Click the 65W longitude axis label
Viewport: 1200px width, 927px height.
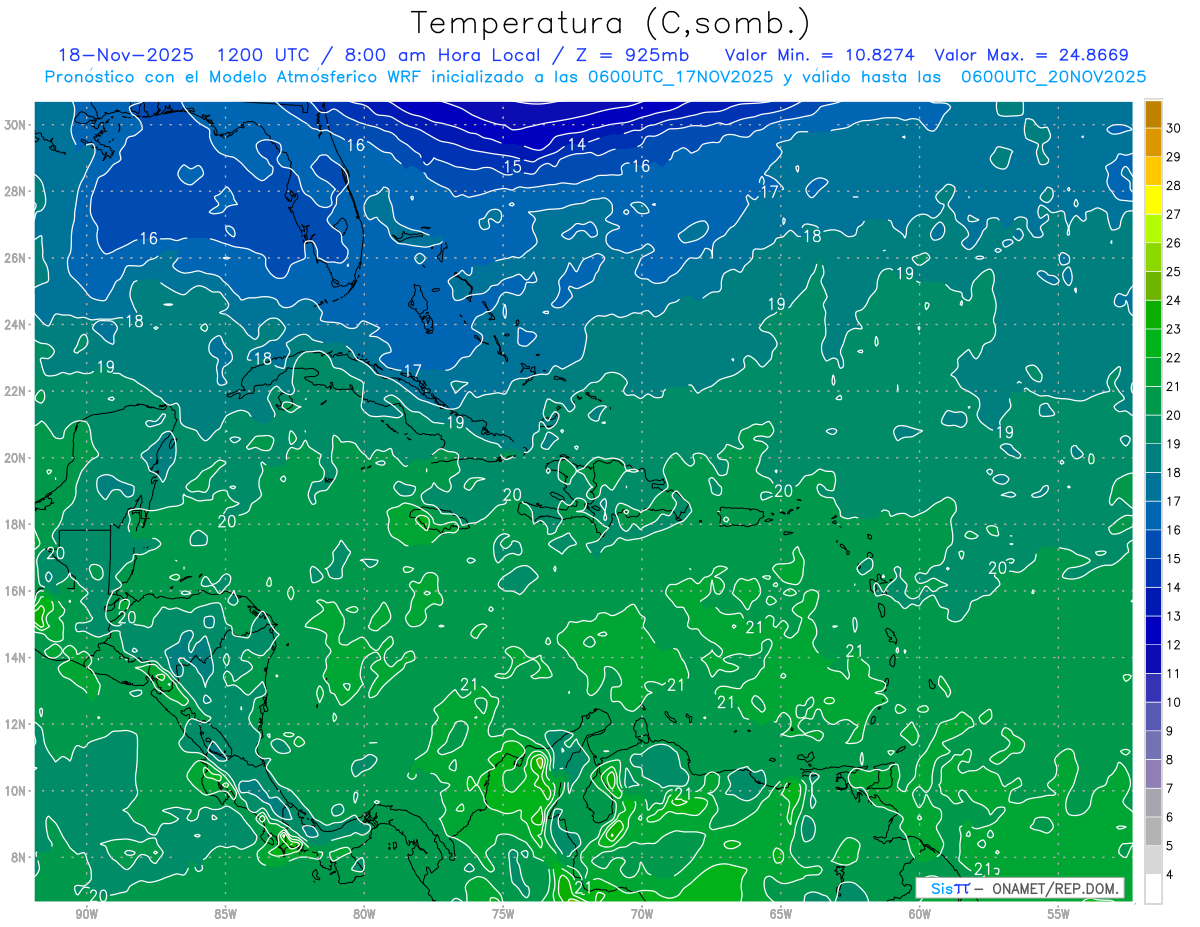point(781,914)
